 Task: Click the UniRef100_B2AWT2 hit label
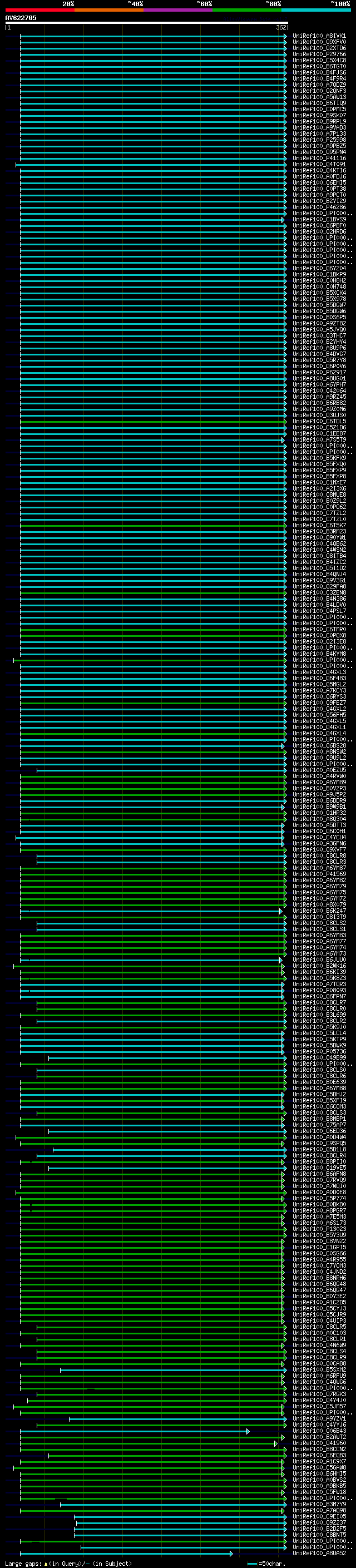coord(319,1437)
